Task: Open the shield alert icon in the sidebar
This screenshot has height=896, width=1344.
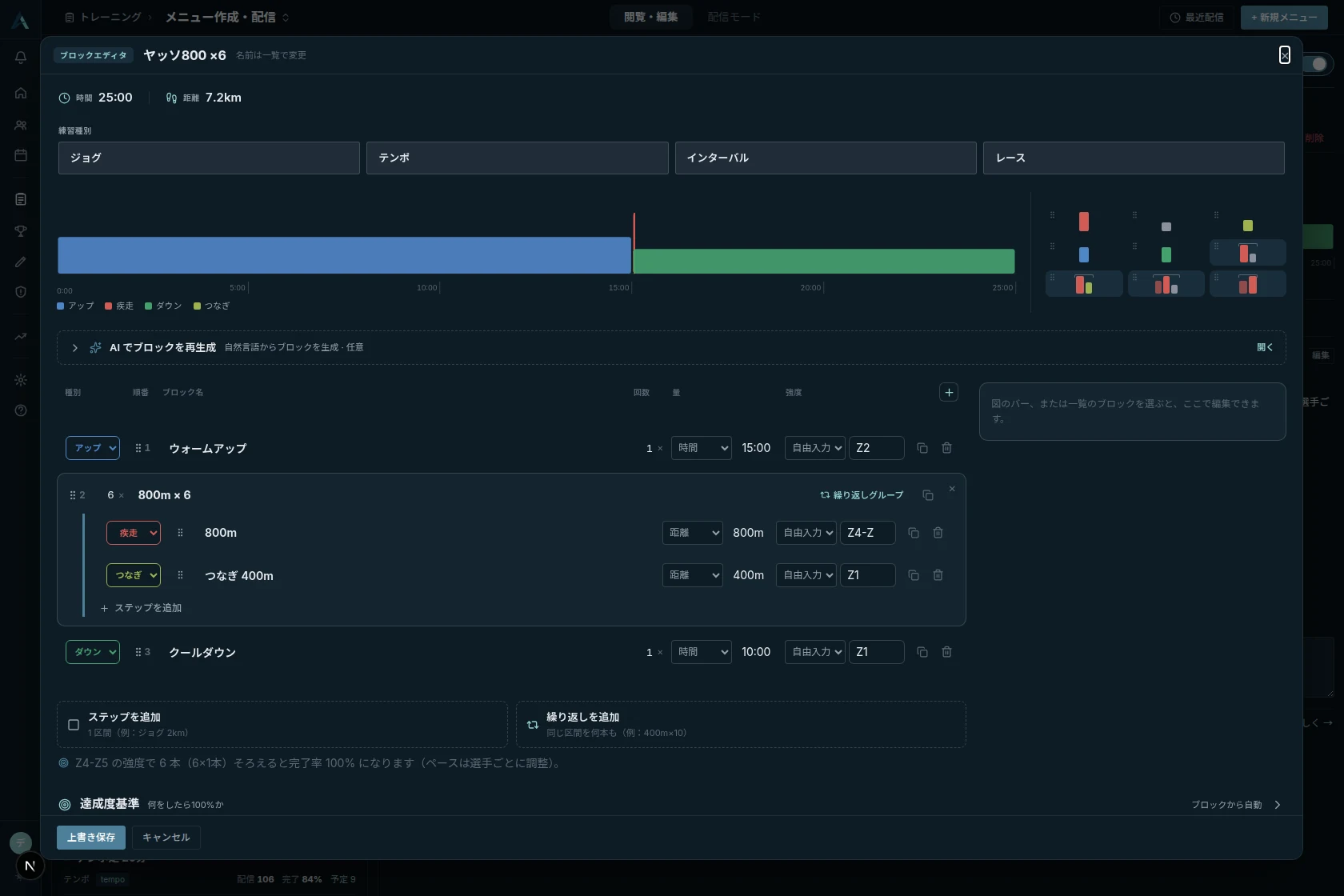Action: click(21, 292)
